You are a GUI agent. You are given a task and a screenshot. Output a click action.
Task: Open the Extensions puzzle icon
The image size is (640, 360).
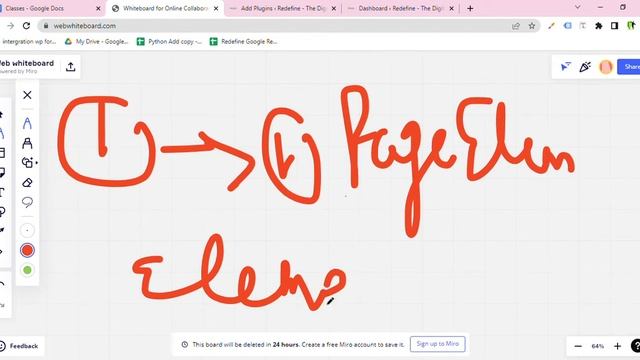point(599,26)
